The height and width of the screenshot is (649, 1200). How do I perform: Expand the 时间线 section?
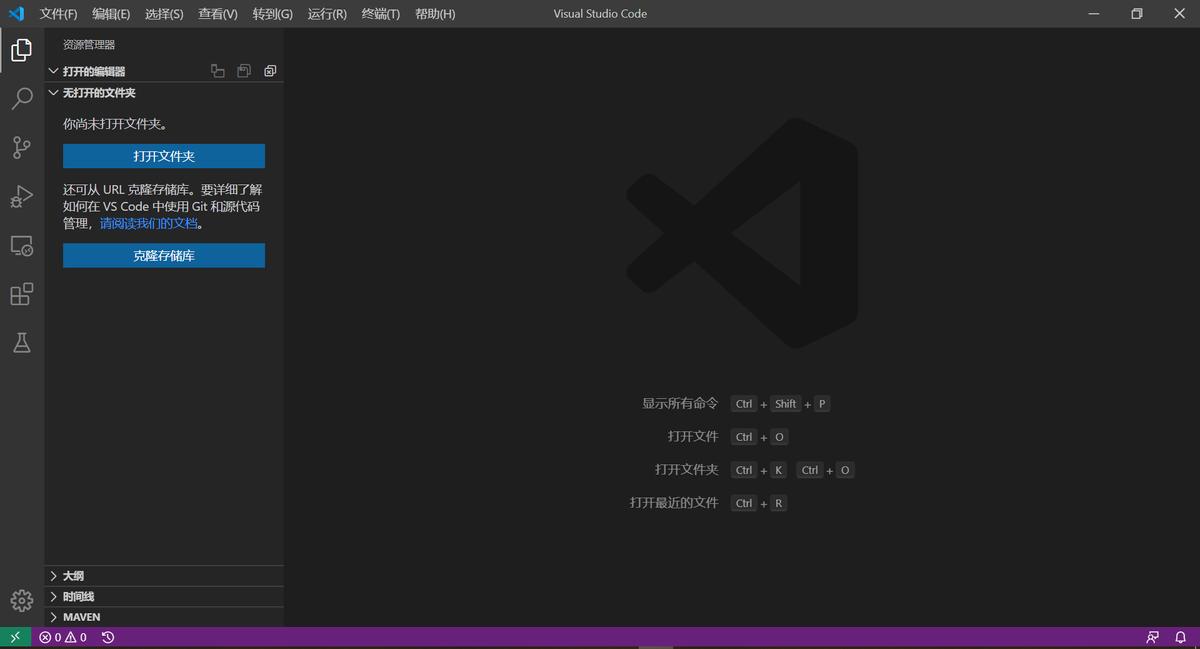point(78,596)
